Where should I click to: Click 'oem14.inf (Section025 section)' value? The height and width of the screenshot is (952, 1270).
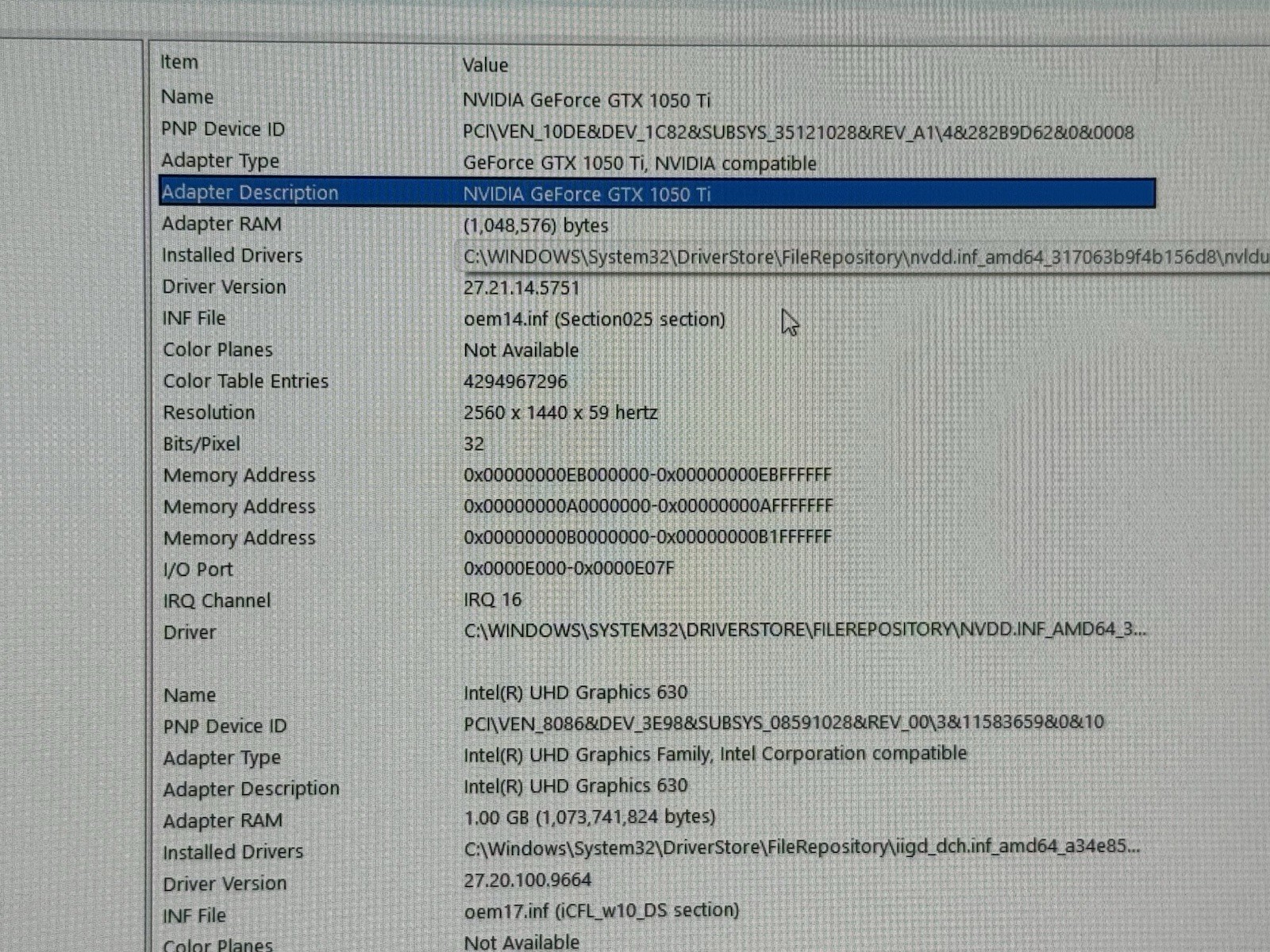(595, 319)
